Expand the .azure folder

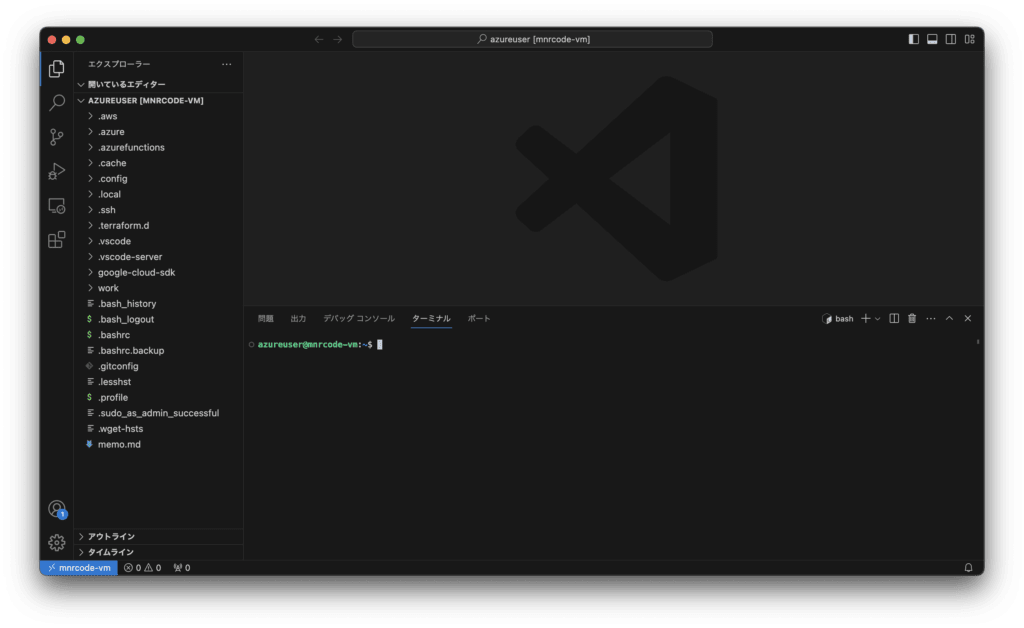[x=159, y=132]
